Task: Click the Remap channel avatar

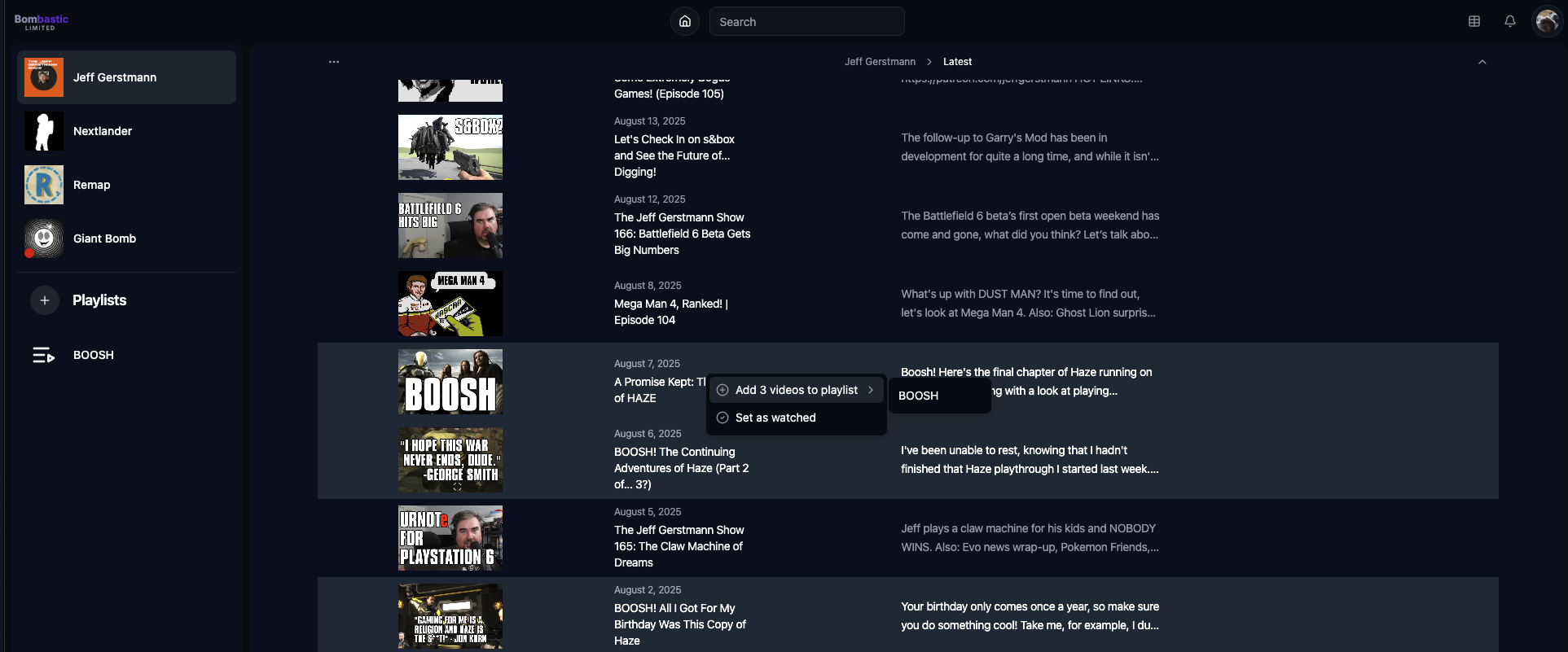Action: click(44, 185)
